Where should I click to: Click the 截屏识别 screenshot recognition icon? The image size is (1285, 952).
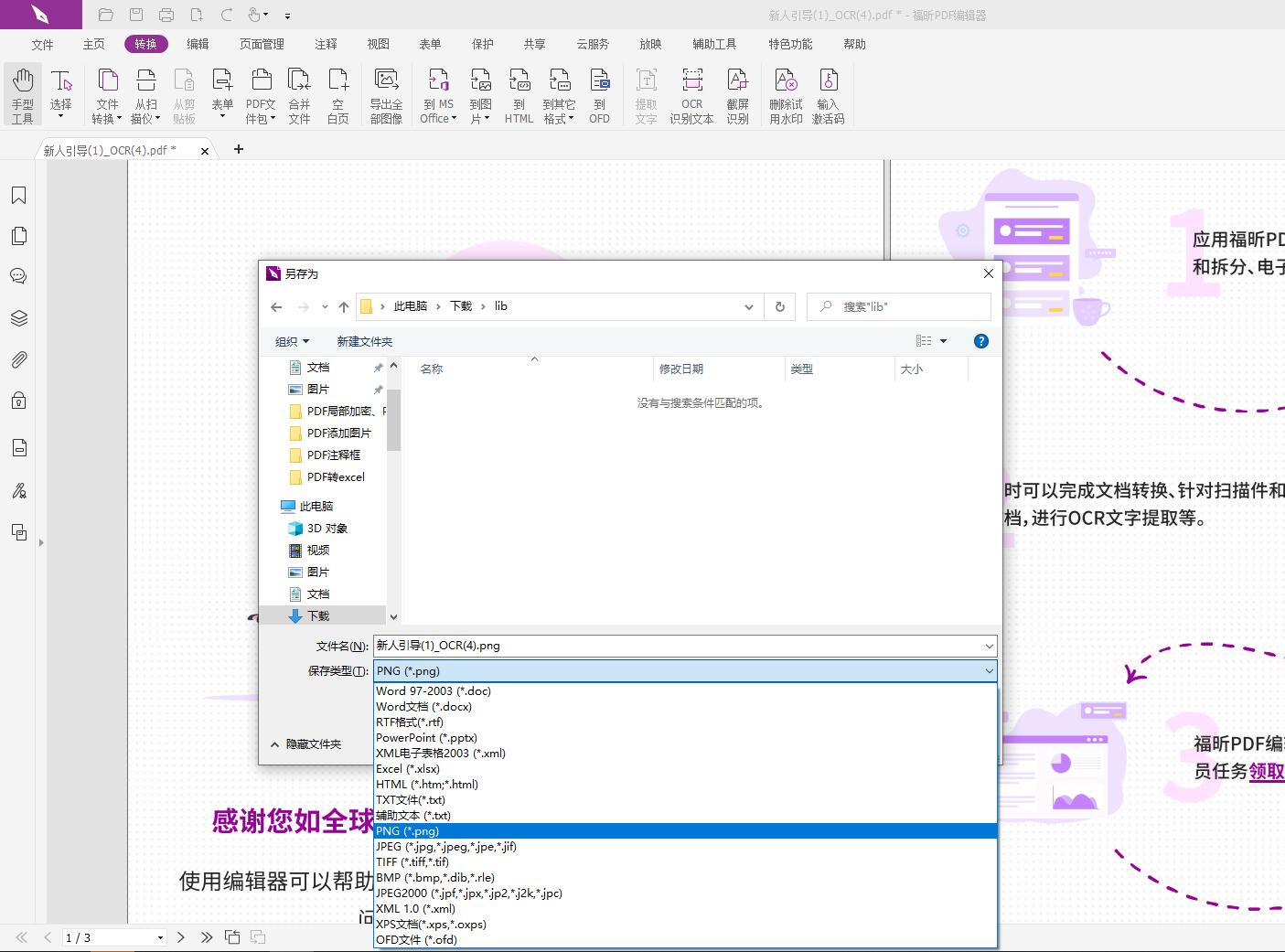pos(738,91)
